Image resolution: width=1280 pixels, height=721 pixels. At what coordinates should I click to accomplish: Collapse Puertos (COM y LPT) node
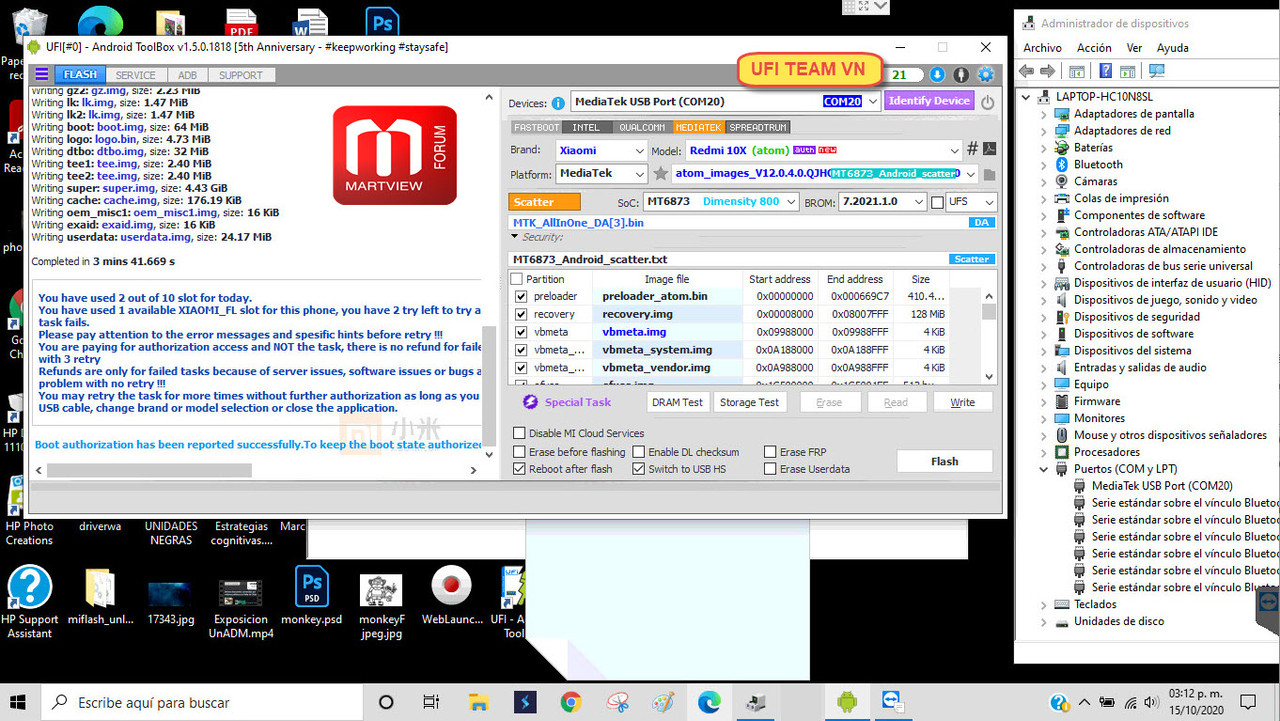[x=1044, y=469]
